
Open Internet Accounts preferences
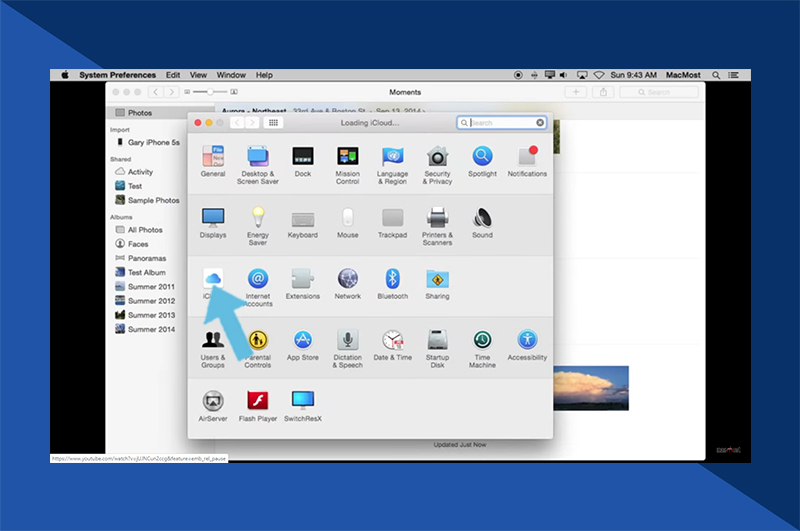pos(258,287)
